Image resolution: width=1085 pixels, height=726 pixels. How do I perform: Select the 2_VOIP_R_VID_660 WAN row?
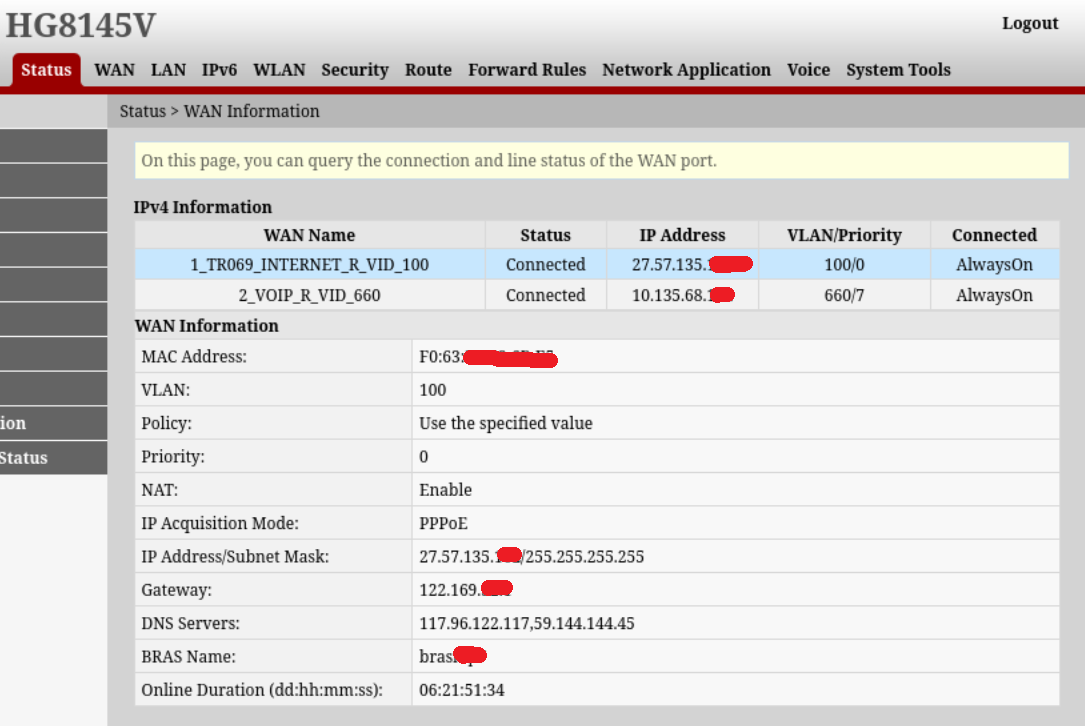[x=309, y=296]
